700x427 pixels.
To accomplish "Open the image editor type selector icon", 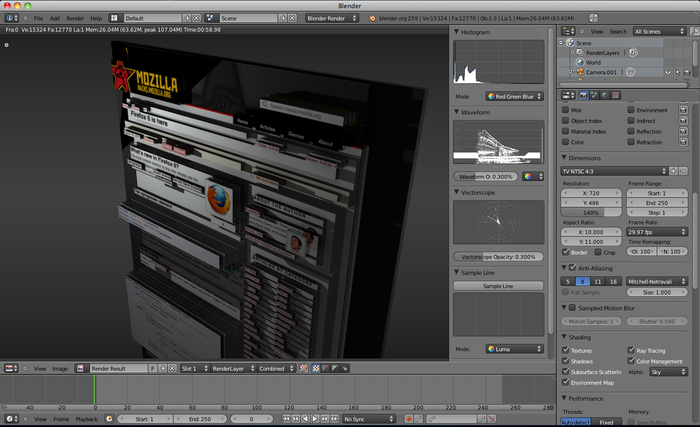I will pyautogui.click(x=11, y=368).
